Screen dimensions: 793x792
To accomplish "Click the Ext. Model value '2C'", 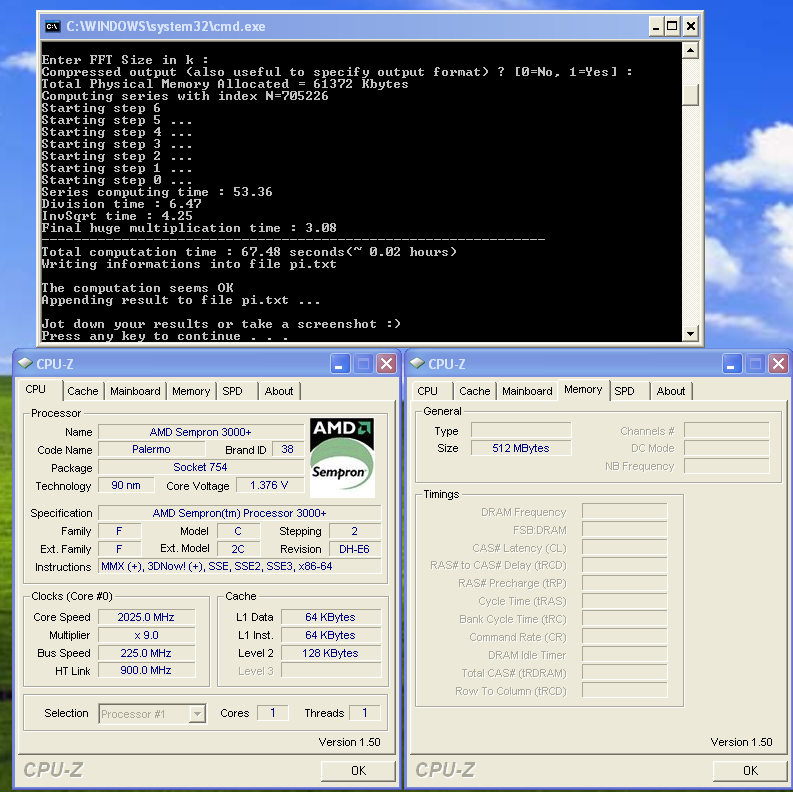I will pyautogui.click(x=238, y=549).
